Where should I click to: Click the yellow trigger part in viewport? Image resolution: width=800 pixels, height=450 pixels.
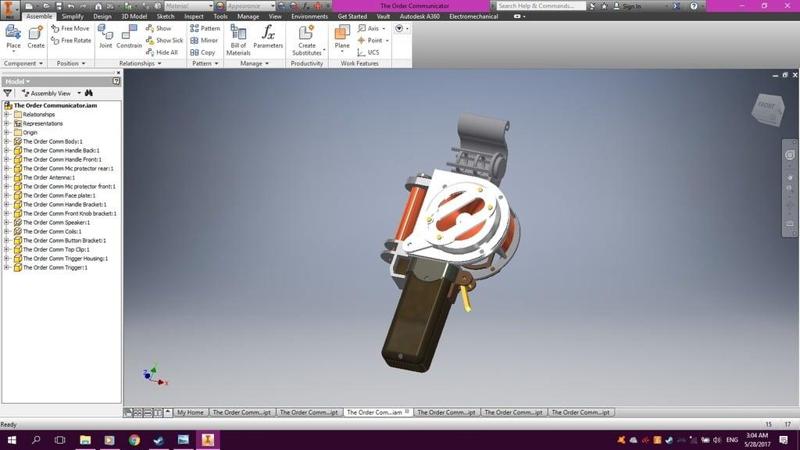click(x=466, y=299)
